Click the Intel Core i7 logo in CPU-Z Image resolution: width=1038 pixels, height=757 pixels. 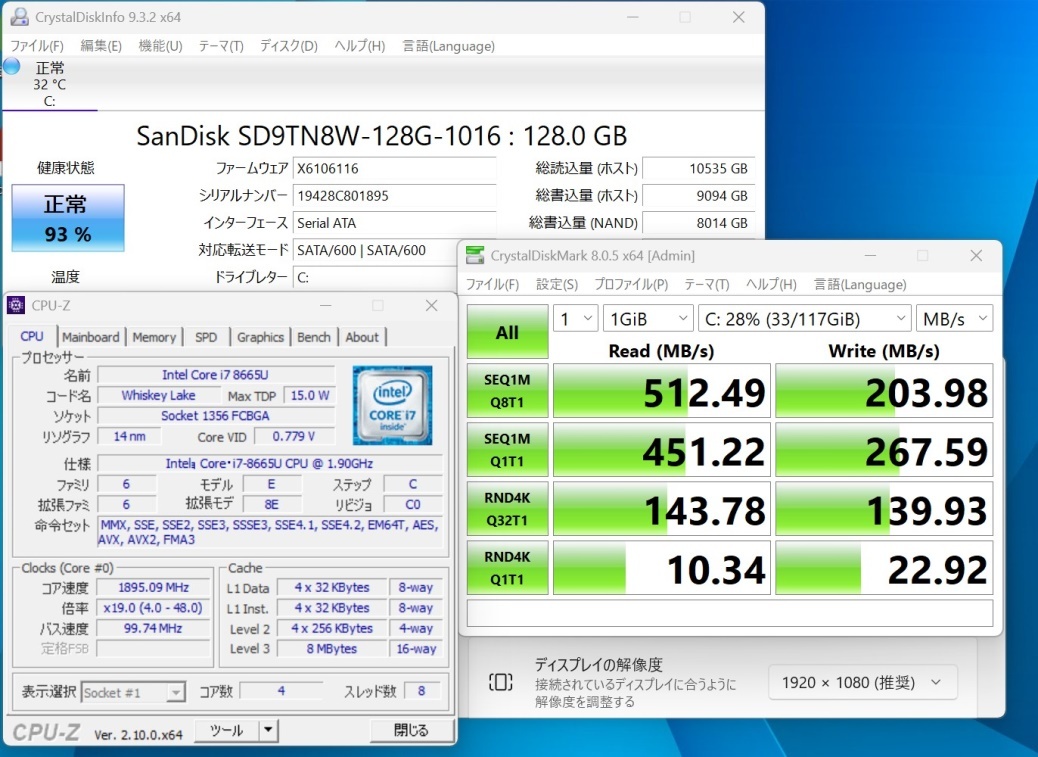393,405
